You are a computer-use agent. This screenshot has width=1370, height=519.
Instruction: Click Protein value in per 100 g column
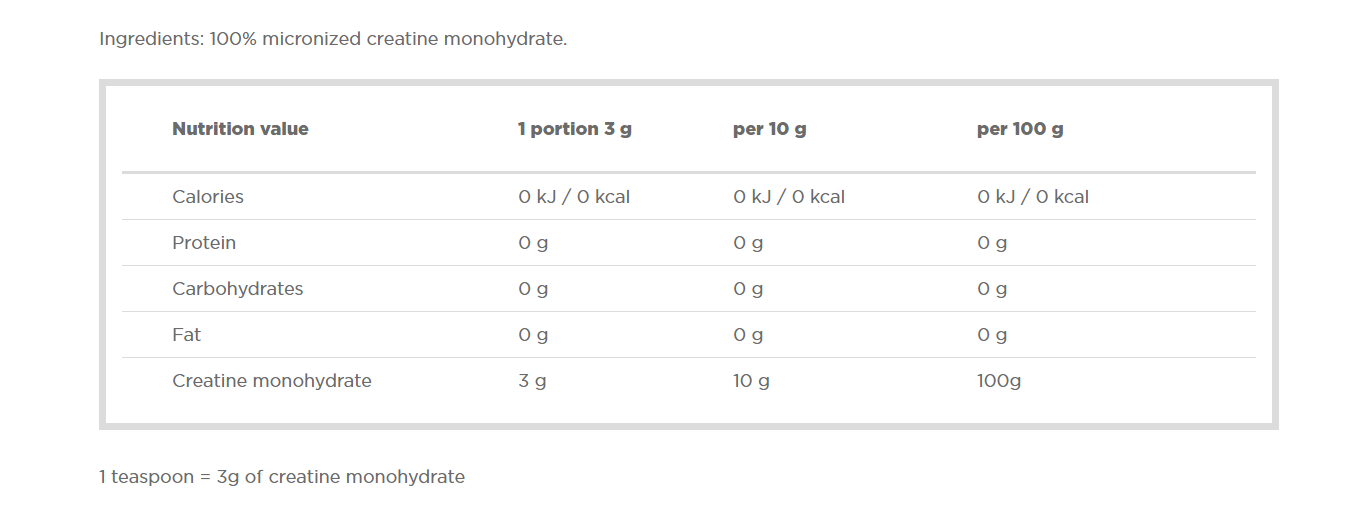click(992, 243)
